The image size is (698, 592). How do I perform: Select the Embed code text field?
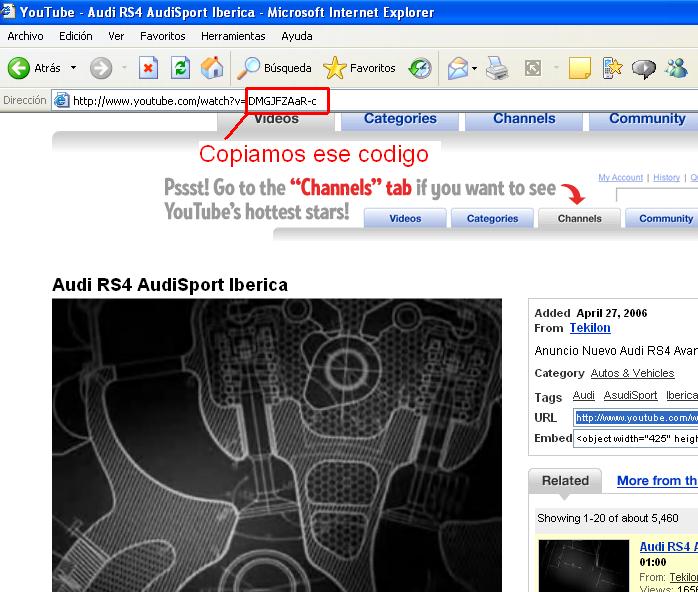click(636, 438)
